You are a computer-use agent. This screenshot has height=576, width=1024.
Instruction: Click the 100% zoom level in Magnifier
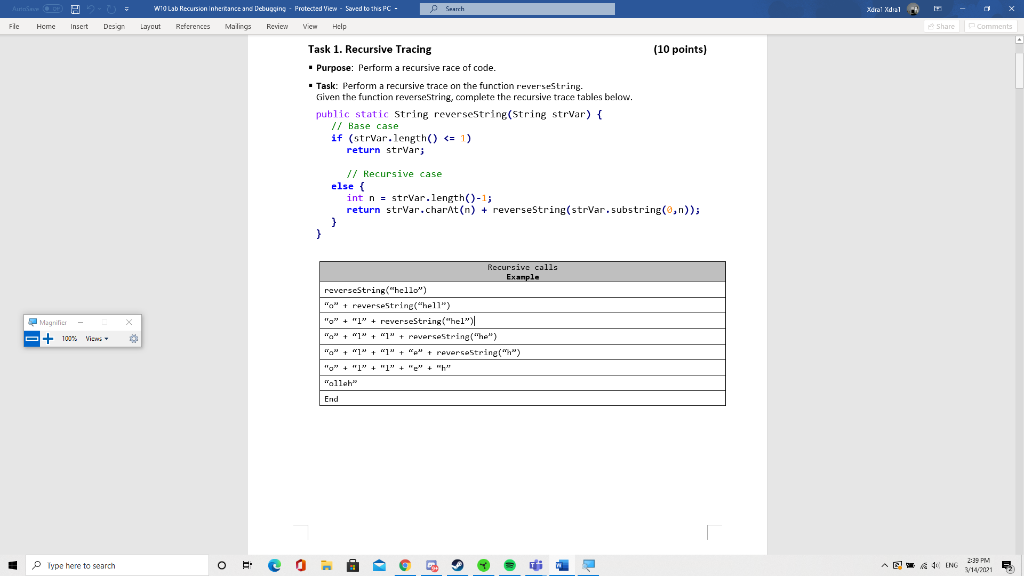[x=69, y=339]
